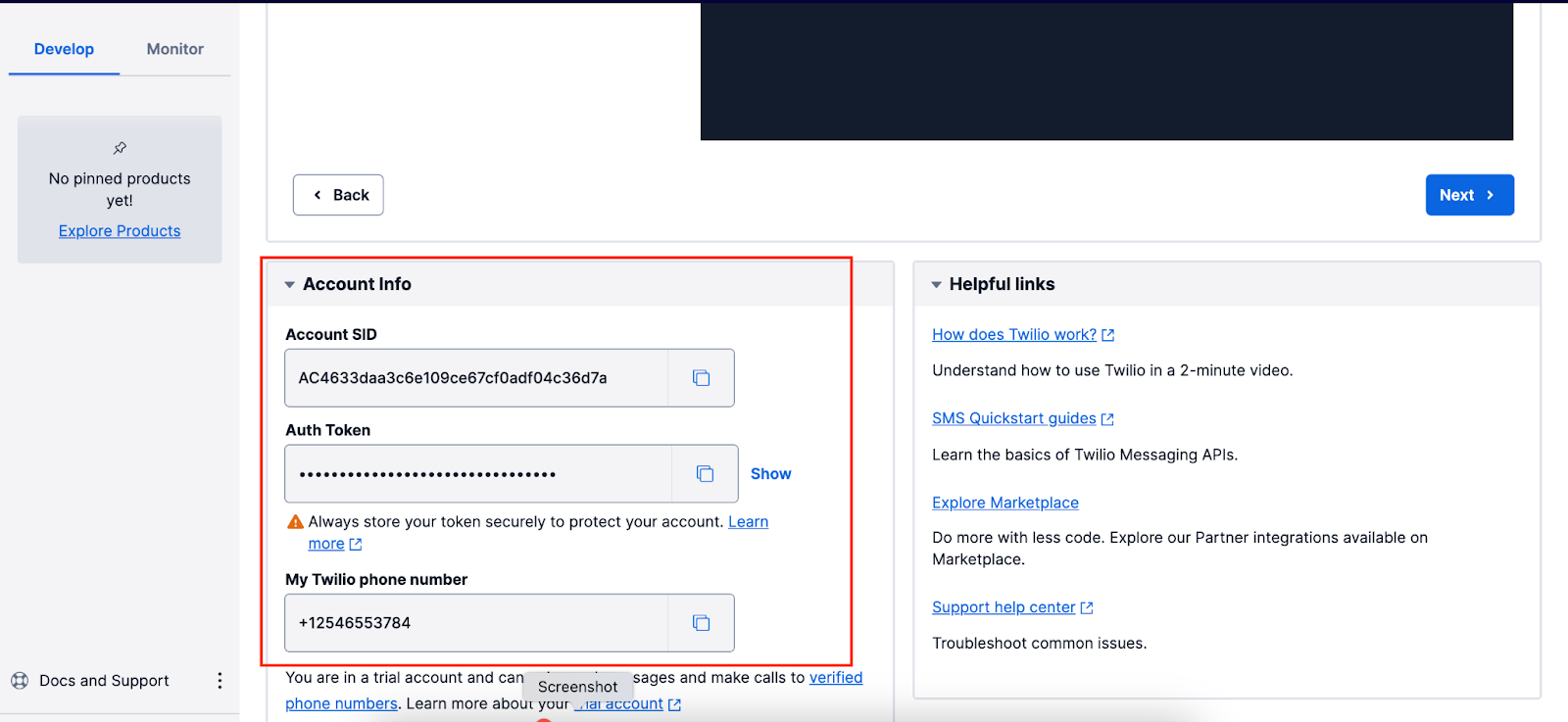Click external-link icon after Learn more

click(x=356, y=545)
